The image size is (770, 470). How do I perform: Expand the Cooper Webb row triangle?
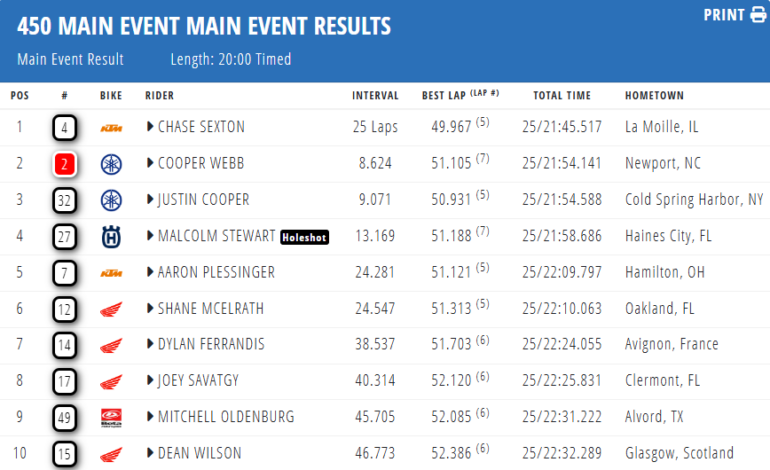pos(150,164)
